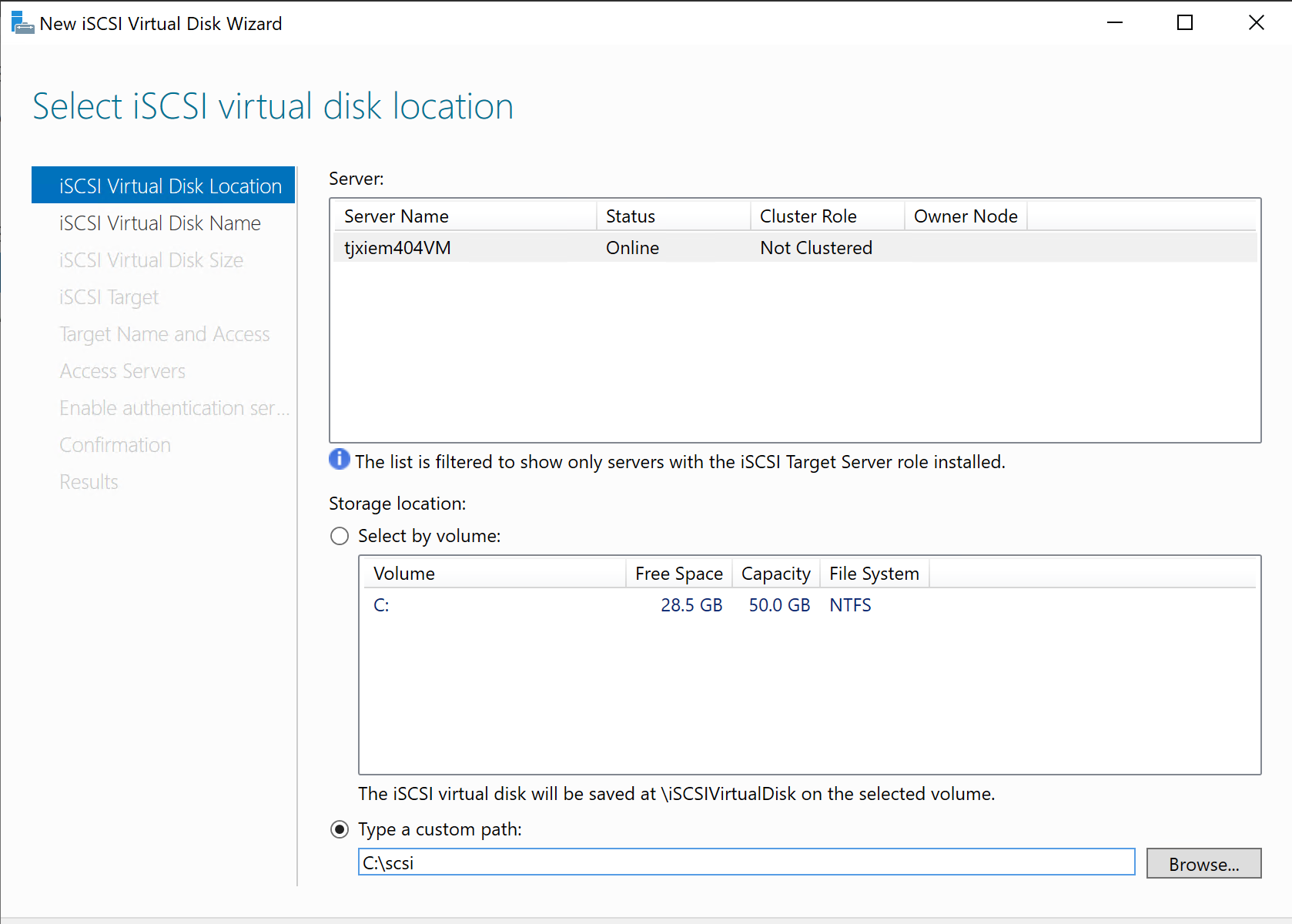Select the 'Select by volume' radio button

point(340,536)
